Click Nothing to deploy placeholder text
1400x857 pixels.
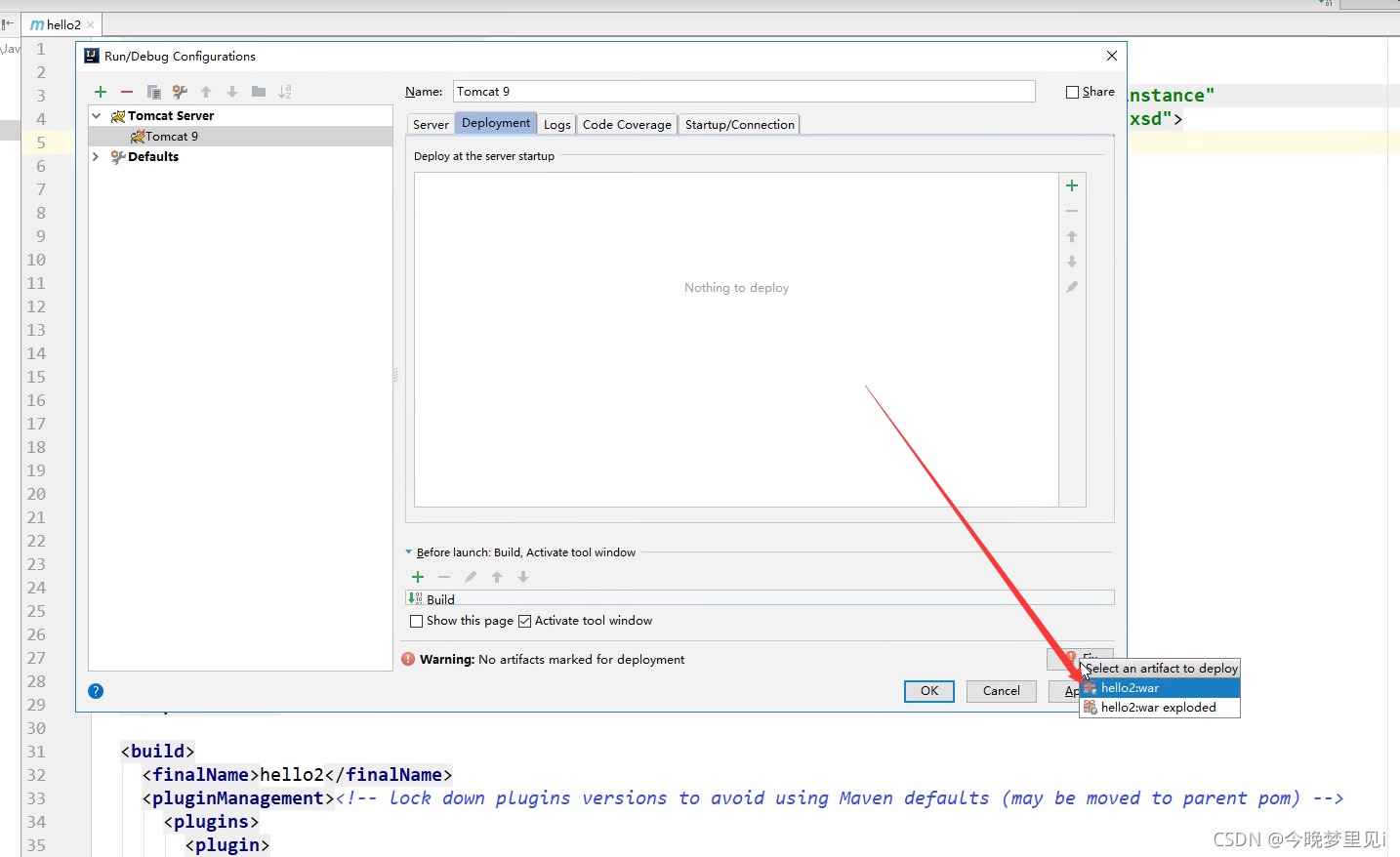point(736,288)
